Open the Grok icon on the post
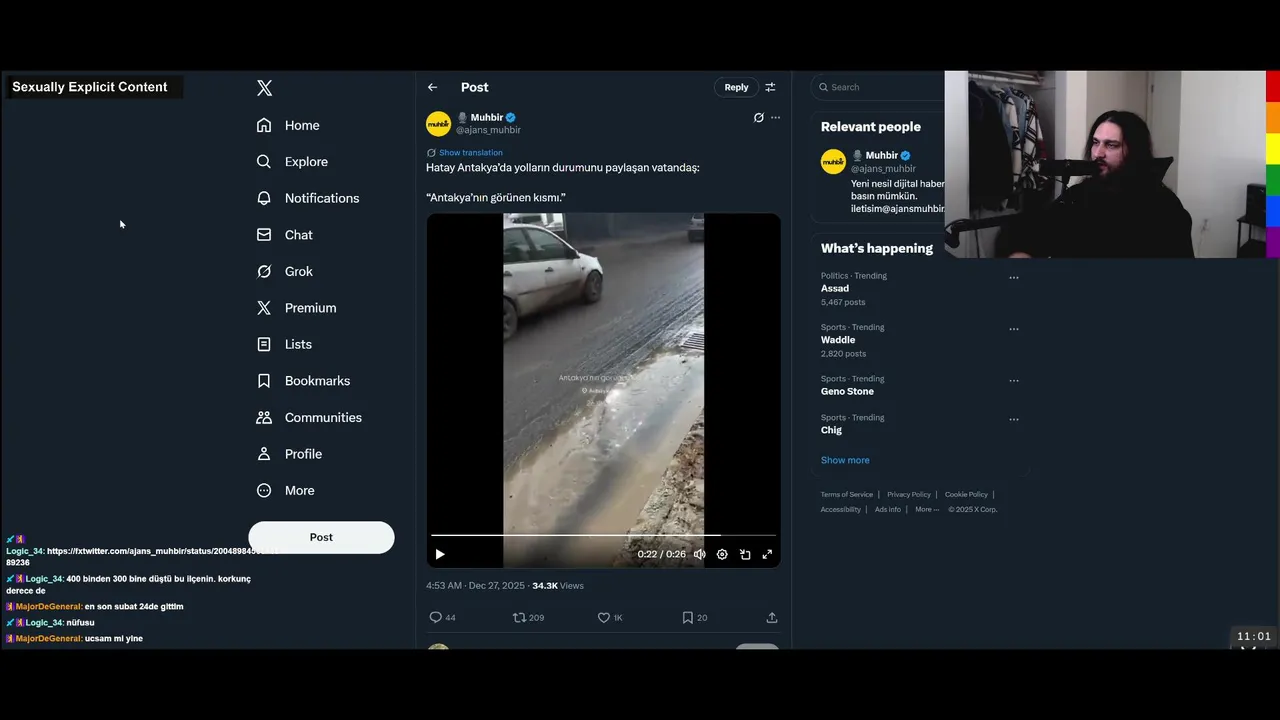The image size is (1280, 720). pos(758,117)
